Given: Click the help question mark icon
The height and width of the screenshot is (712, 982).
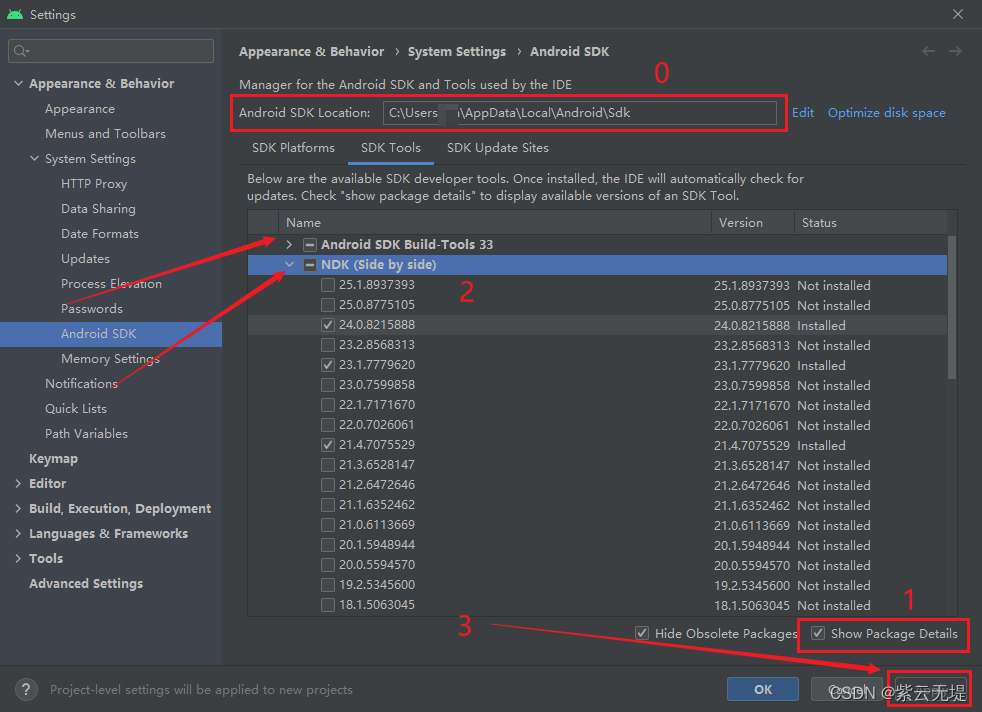Looking at the screenshot, I should [x=26, y=689].
